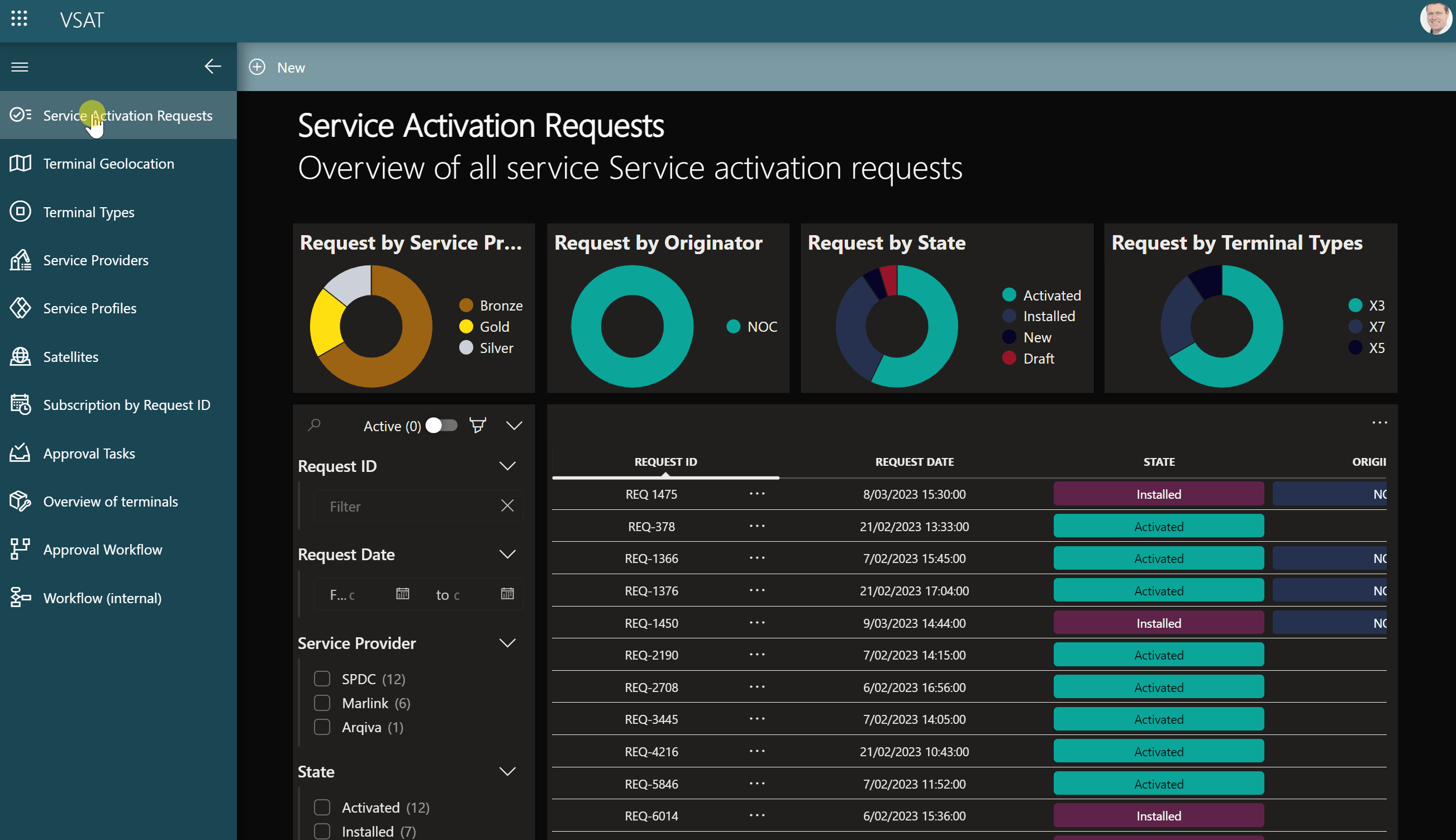This screenshot has height=840, width=1456.
Task: Open the From date calendar picker
Action: pos(403,594)
